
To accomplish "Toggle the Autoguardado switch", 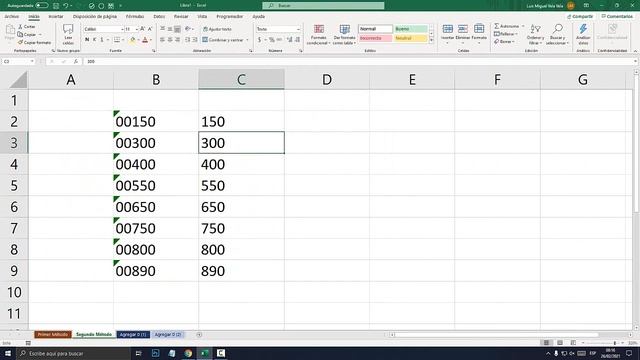I will (42, 6).
